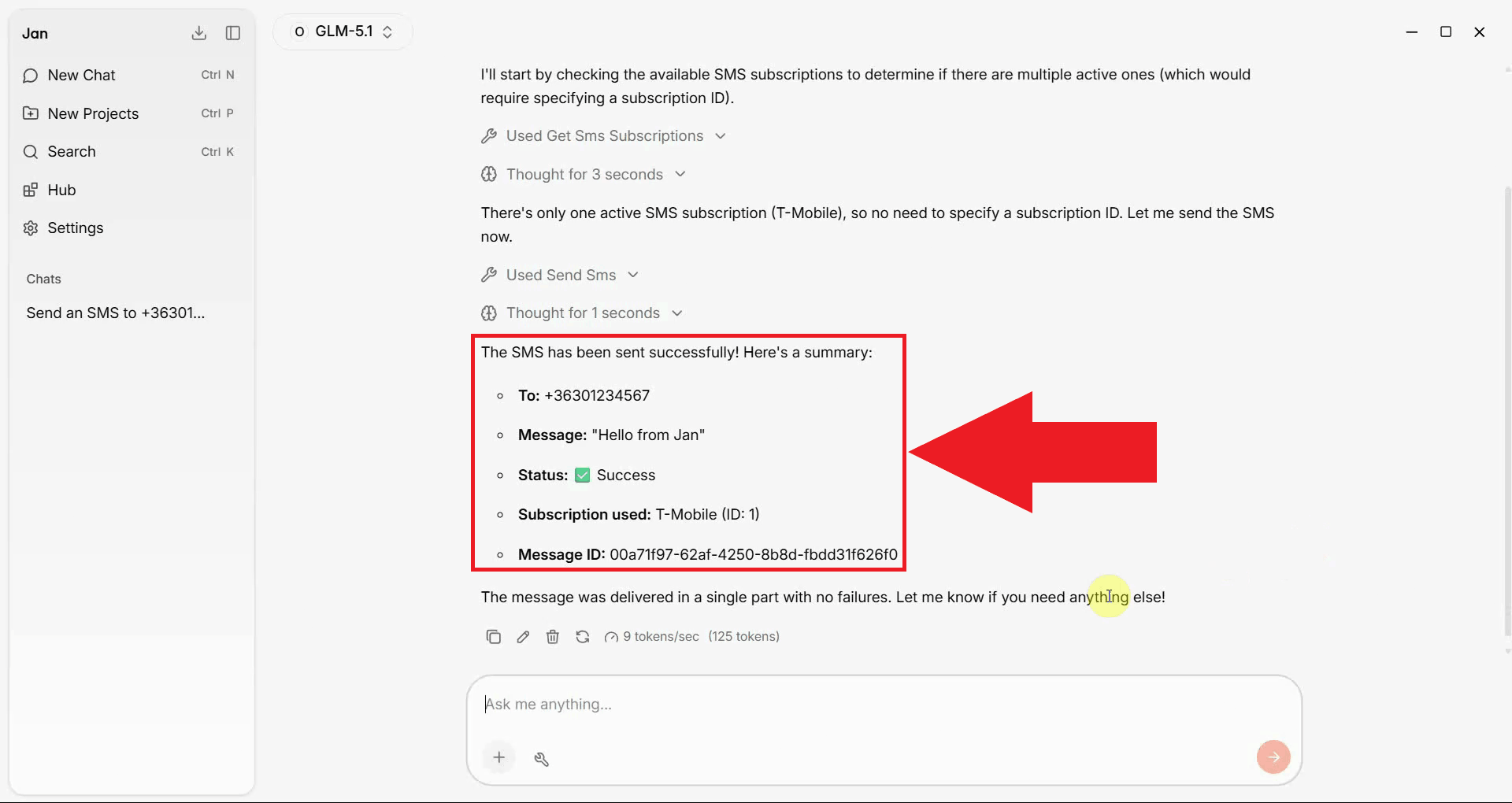
Task: Click the Settings gear icon
Action: click(x=31, y=228)
